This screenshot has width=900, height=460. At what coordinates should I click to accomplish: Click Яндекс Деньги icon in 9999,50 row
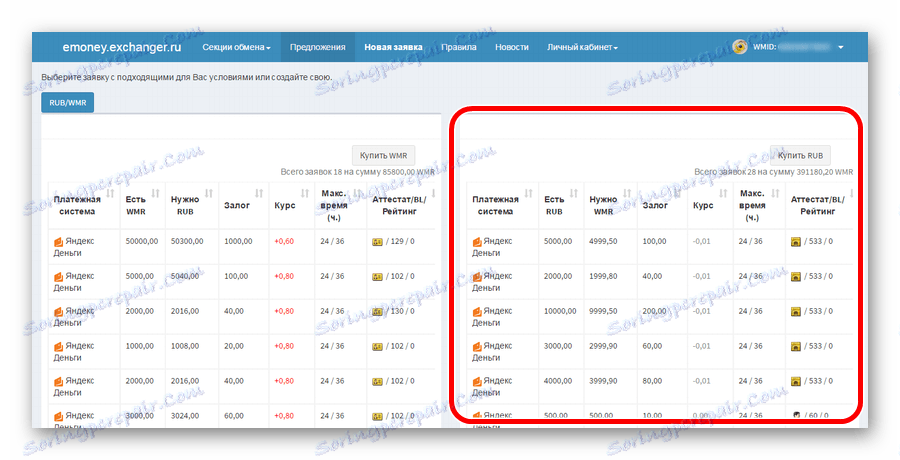tap(477, 312)
